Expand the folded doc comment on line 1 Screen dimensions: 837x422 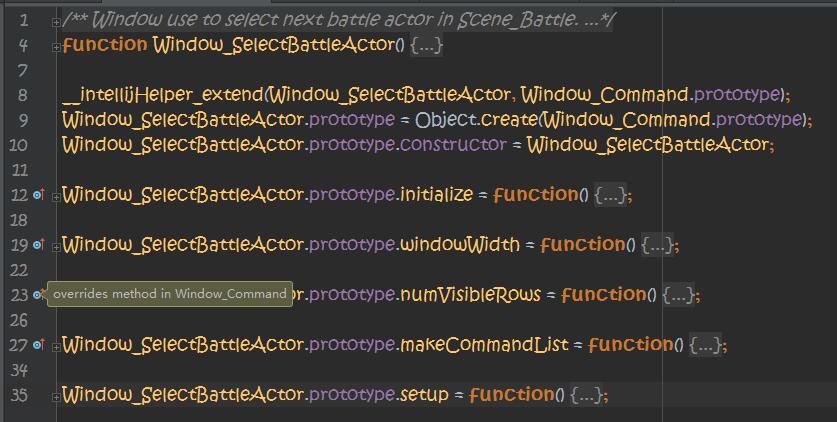[x=56, y=22]
